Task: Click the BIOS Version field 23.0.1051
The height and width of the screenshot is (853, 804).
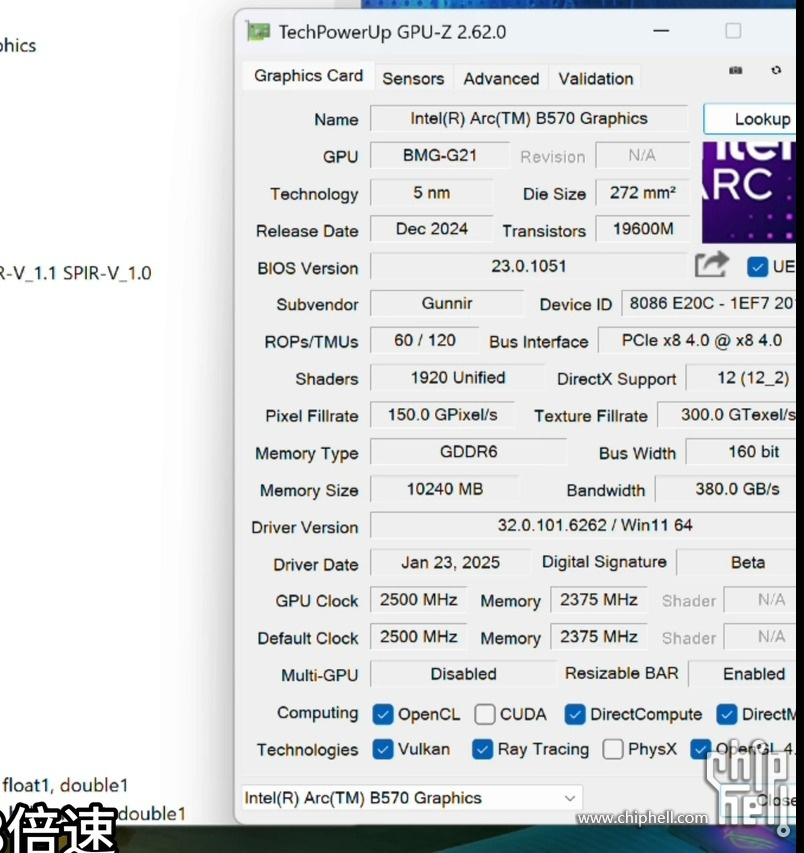Action: (x=529, y=266)
